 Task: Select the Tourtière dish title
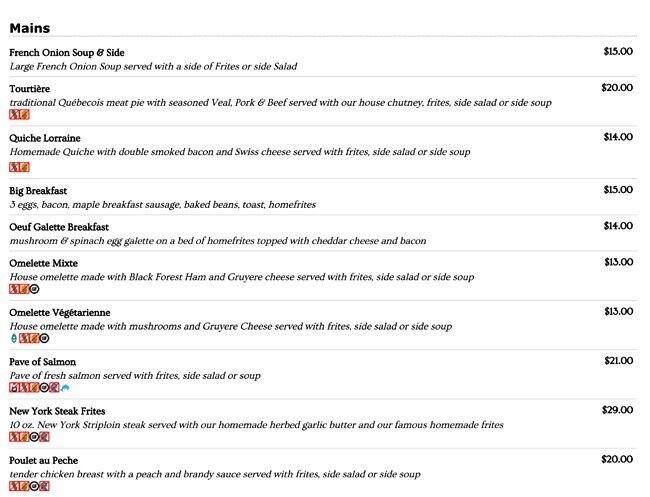[30, 89]
